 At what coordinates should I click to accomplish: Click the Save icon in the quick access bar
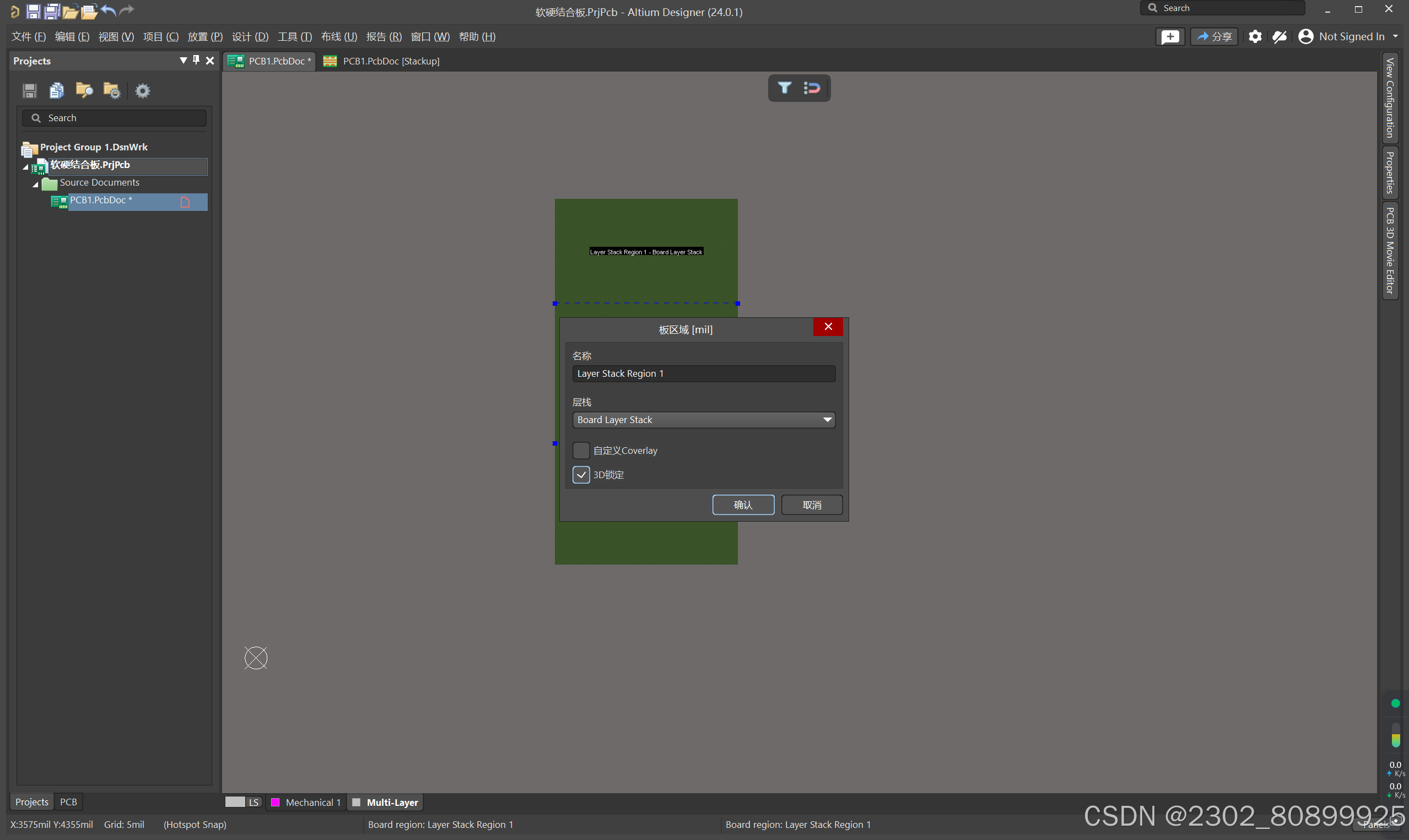[33, 11]
